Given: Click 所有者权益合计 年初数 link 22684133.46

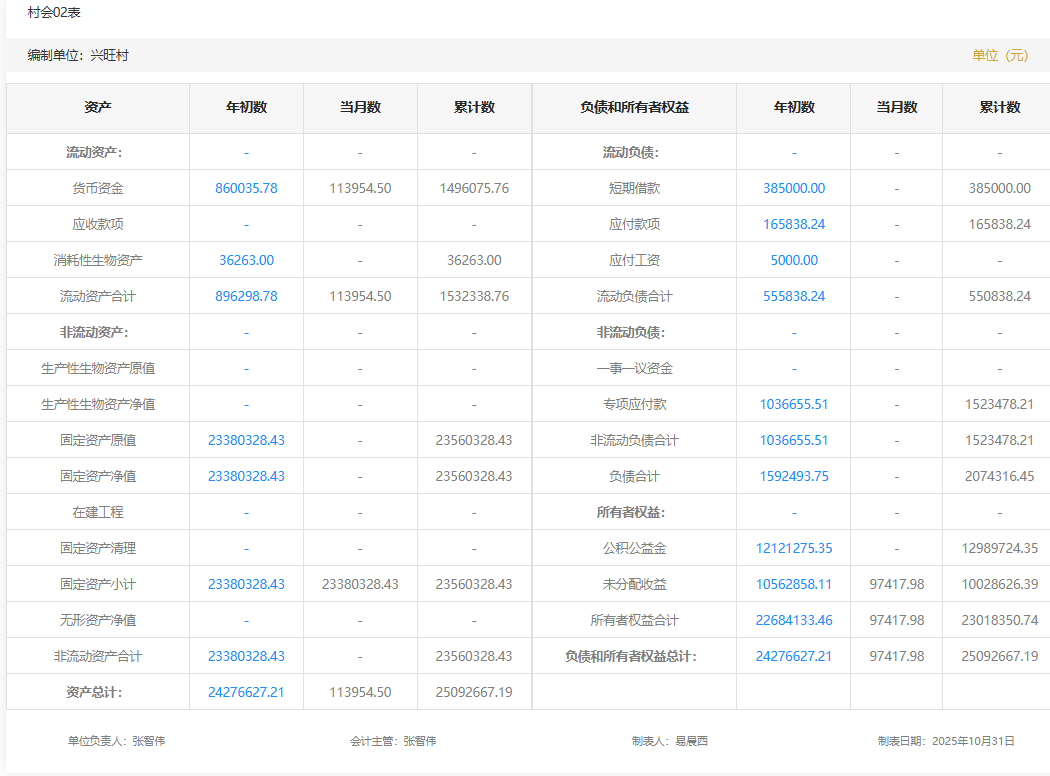Looking at the screenshot, I should (x=794, y=620).
